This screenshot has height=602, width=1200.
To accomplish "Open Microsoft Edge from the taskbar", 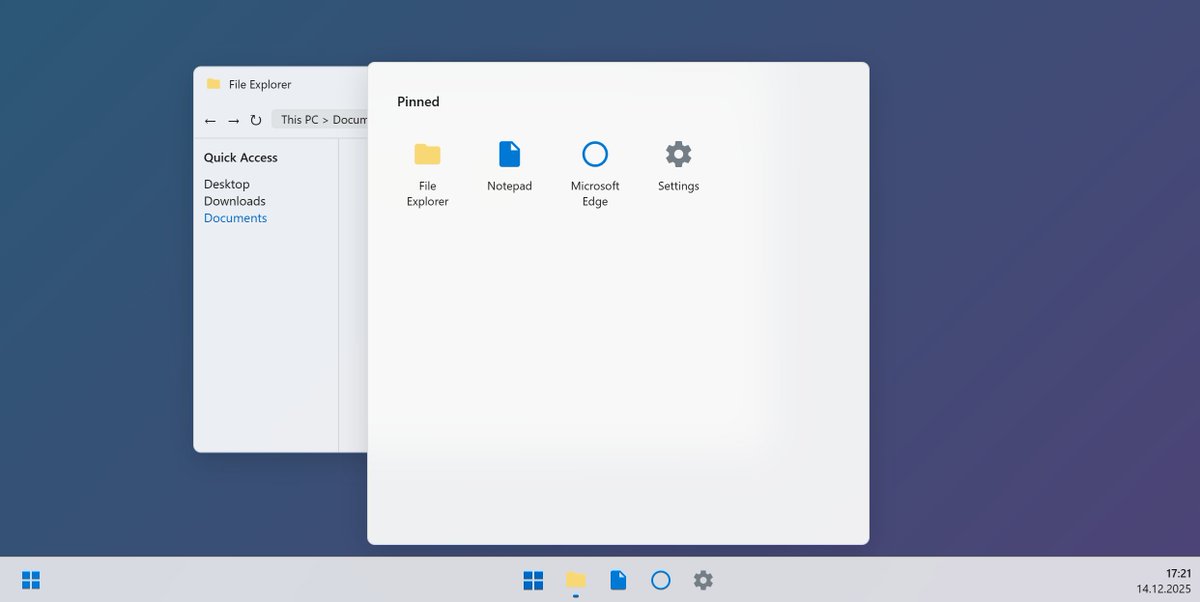I will pyautogui.click(x=660, y=580).
